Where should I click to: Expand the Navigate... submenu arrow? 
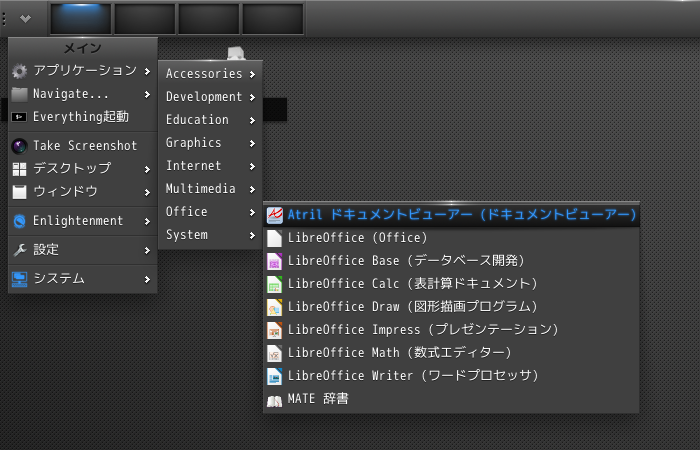pyautogui.click(x=147, y=95)
